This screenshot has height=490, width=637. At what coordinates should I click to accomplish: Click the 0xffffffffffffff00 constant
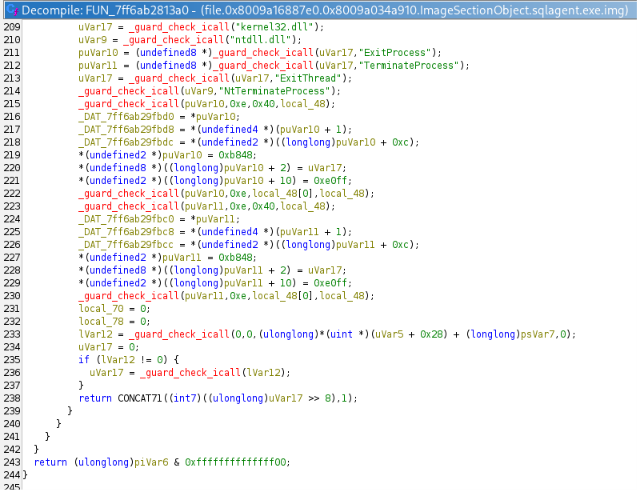pyautogui.click(x=235, y=462)
